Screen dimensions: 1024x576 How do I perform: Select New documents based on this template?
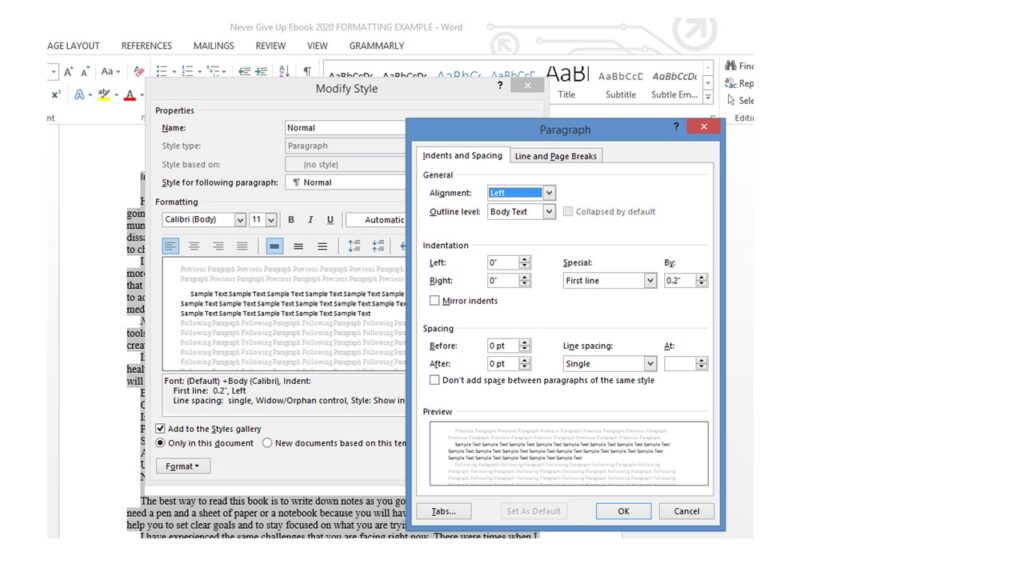(268, 443)
